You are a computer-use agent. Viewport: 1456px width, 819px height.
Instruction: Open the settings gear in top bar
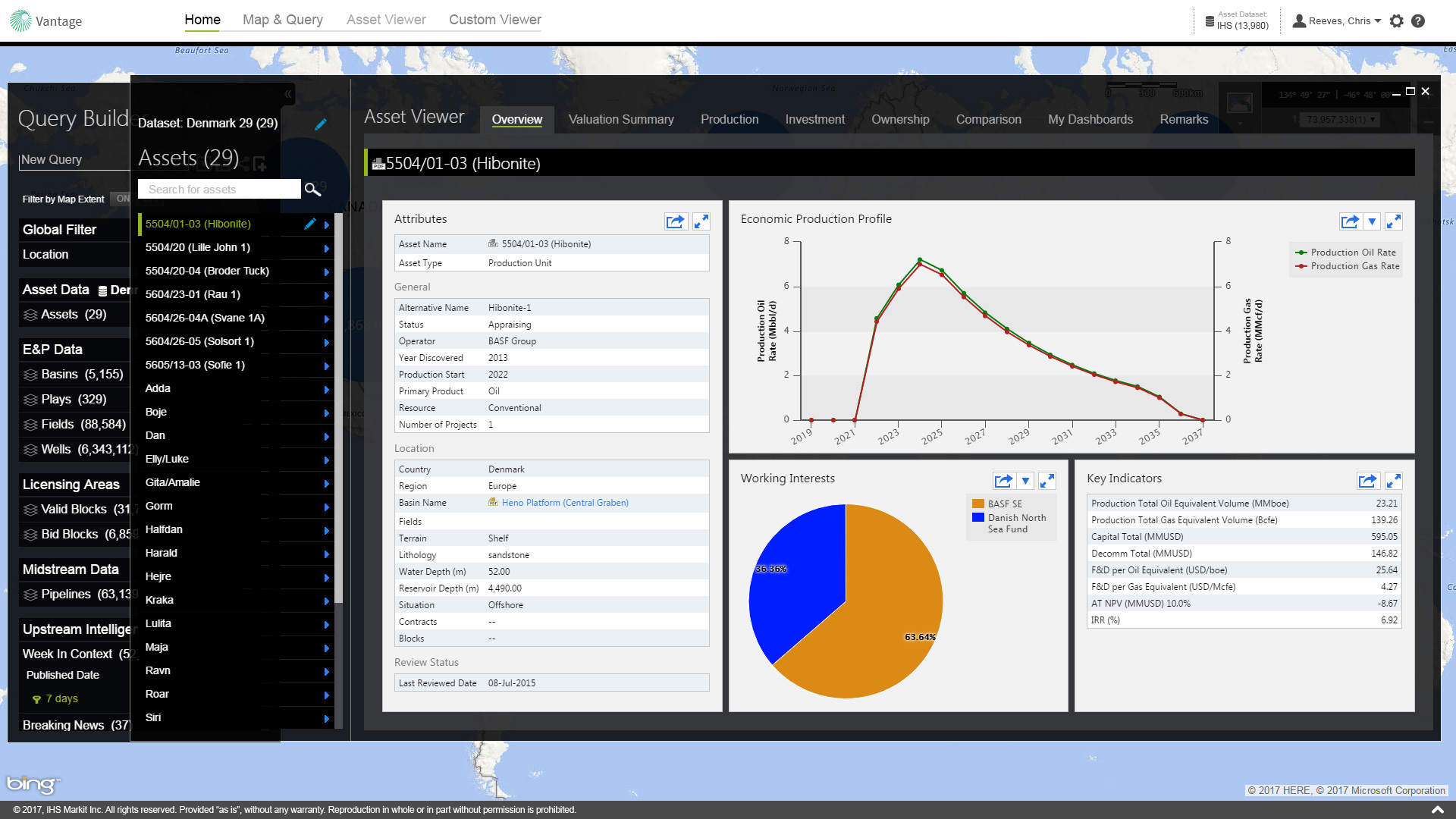point(1397,21)
